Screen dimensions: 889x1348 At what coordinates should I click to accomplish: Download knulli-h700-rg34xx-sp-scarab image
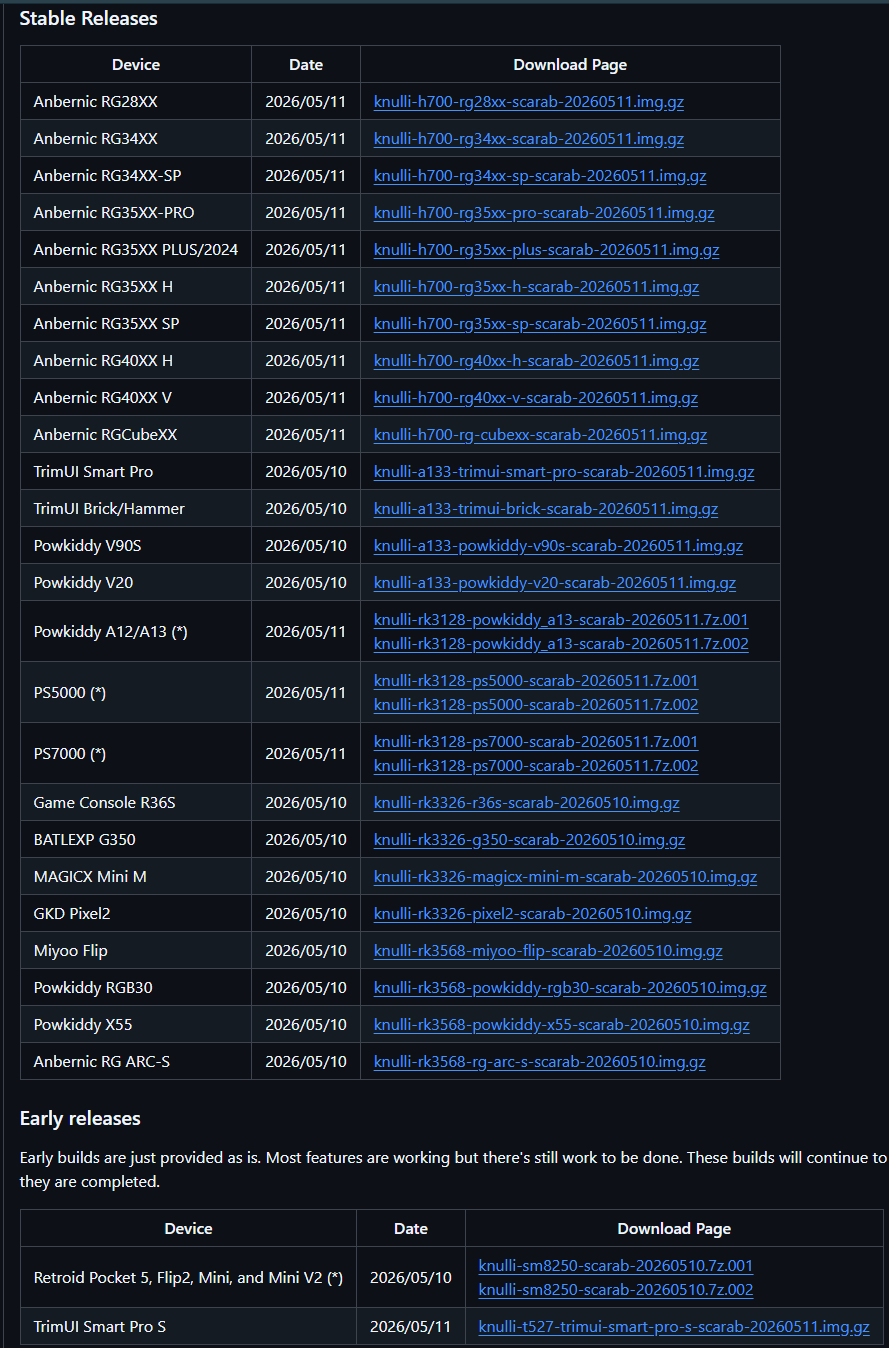540,175
